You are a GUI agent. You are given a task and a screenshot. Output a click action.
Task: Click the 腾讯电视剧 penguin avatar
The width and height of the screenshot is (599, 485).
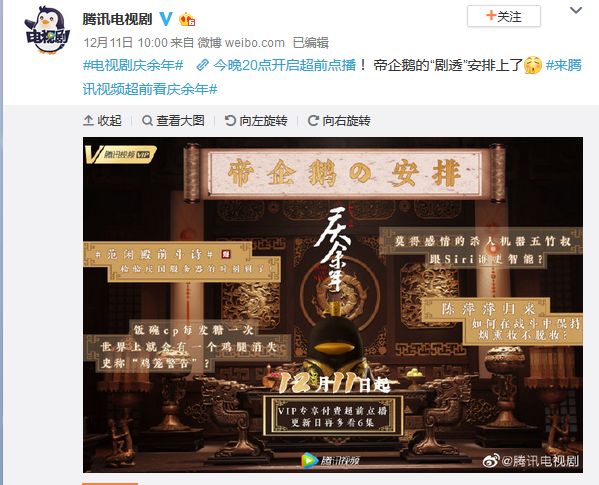pos(48,31)
